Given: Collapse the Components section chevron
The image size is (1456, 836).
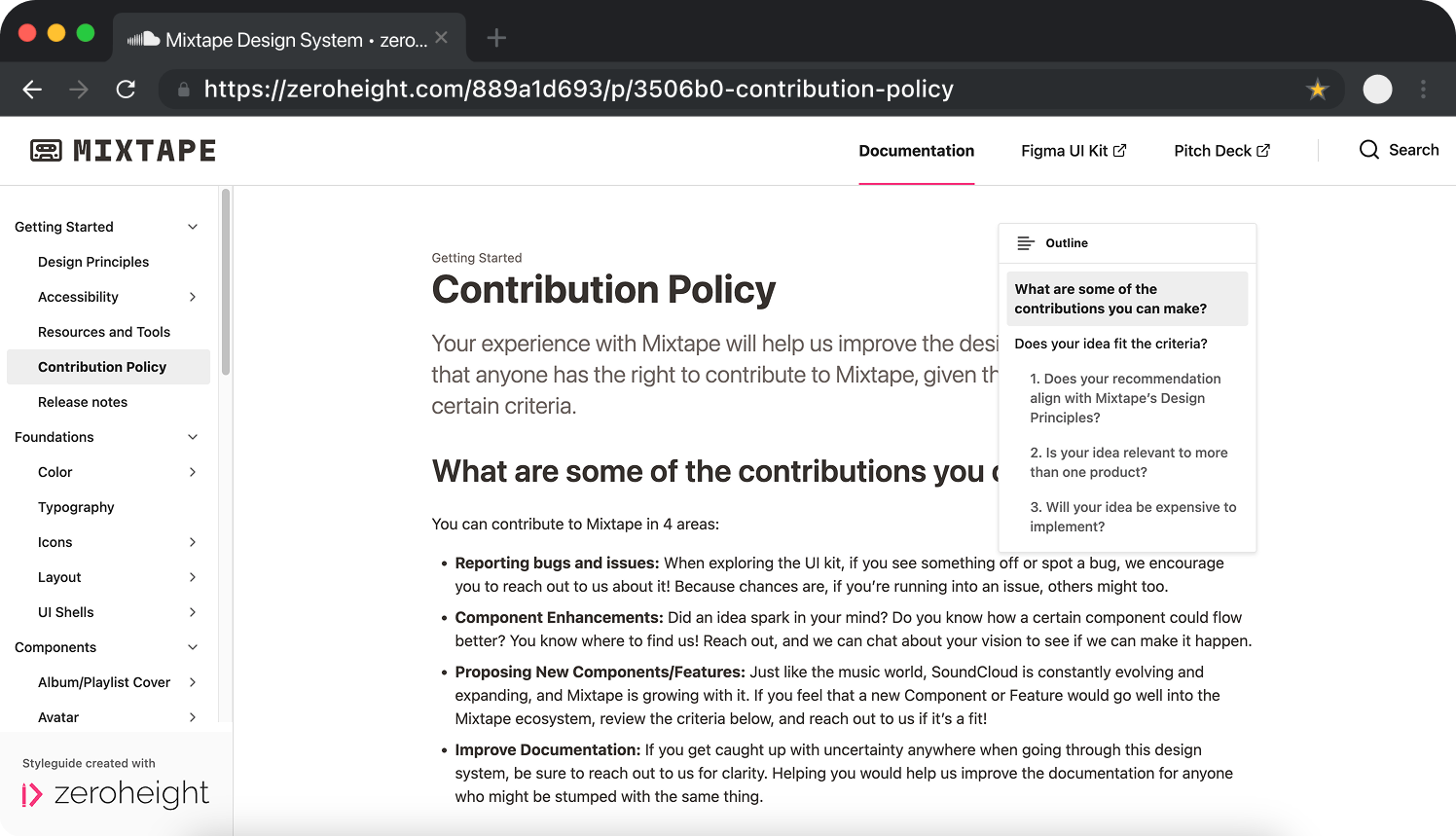Looking at the screenshot, I should (193, 647).
